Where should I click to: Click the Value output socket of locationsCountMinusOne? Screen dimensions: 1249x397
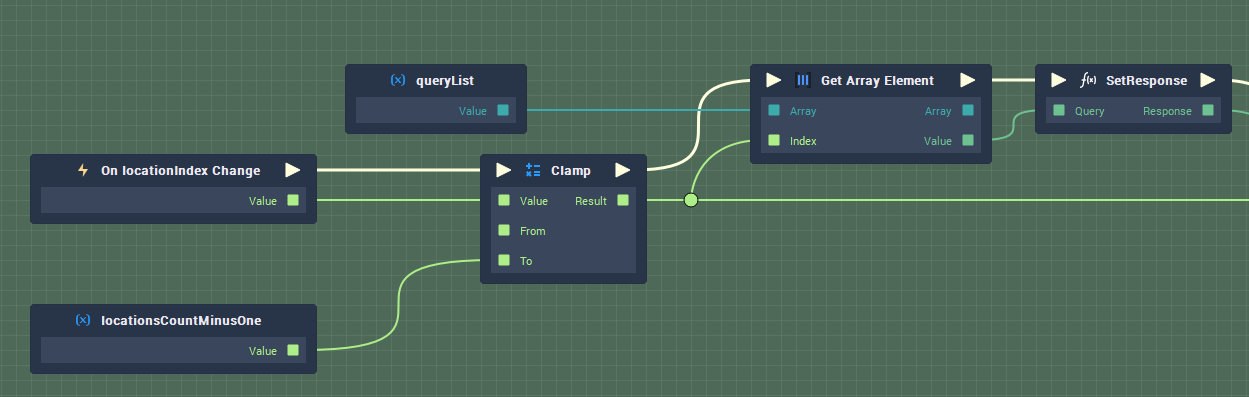(293, 351)
